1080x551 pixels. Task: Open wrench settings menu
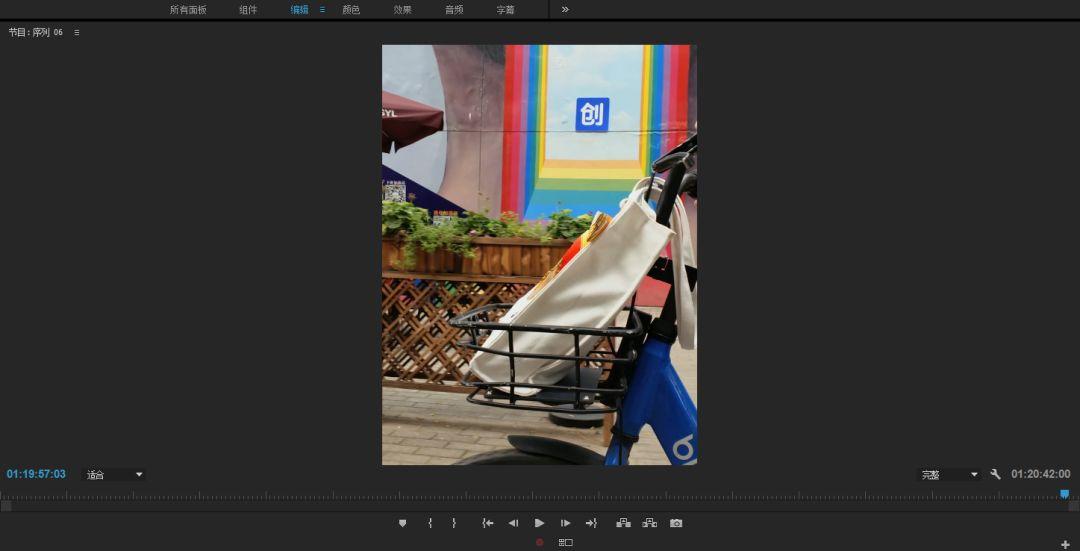click(995, 475)
